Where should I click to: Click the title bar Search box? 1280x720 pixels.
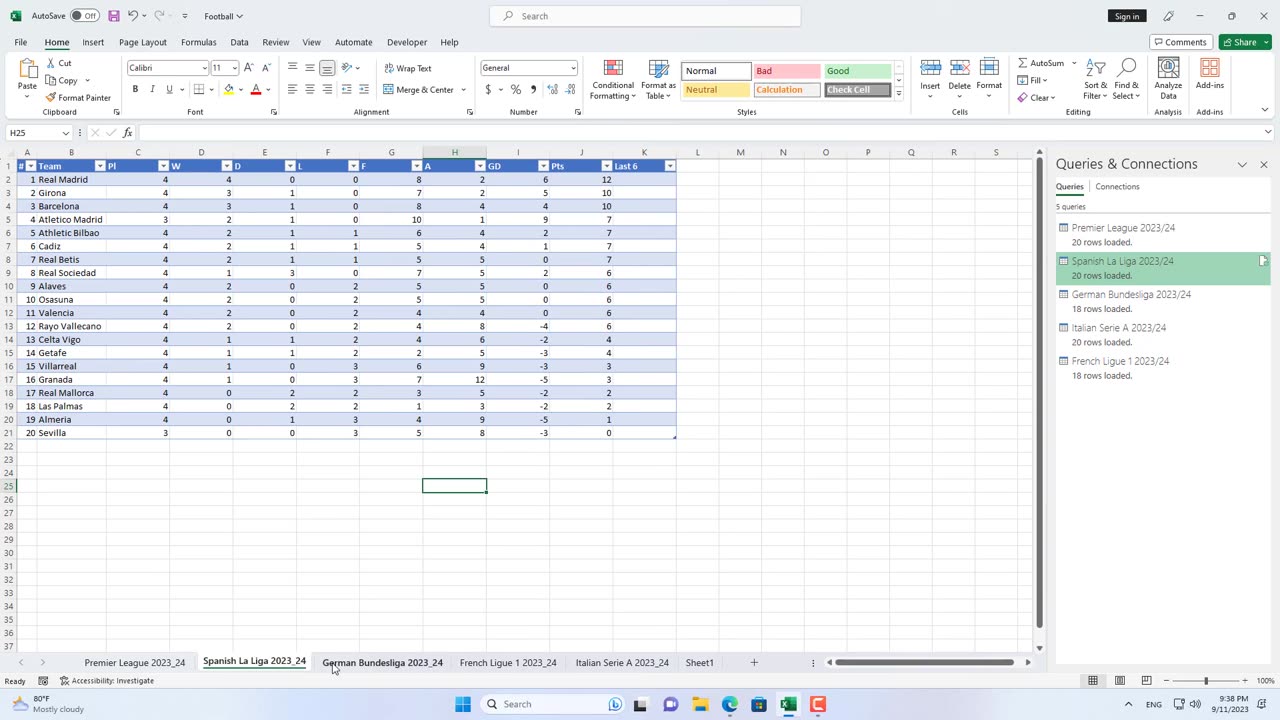point(645,16)
